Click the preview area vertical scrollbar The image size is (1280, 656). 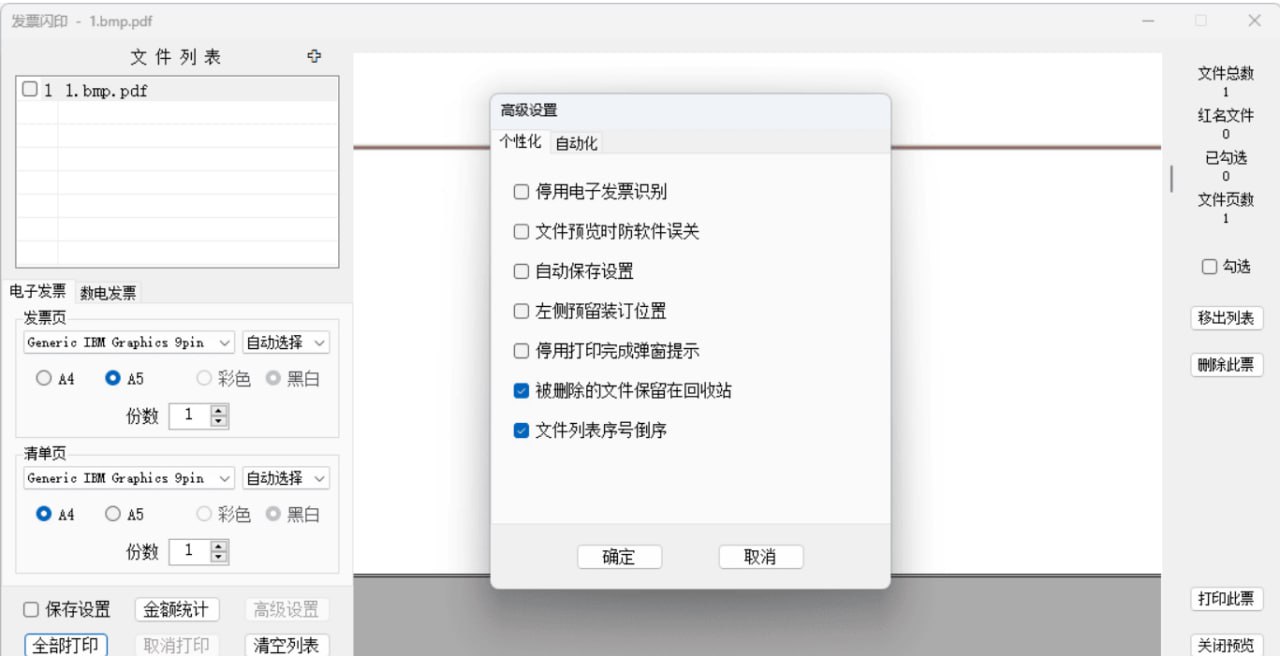1171,178
